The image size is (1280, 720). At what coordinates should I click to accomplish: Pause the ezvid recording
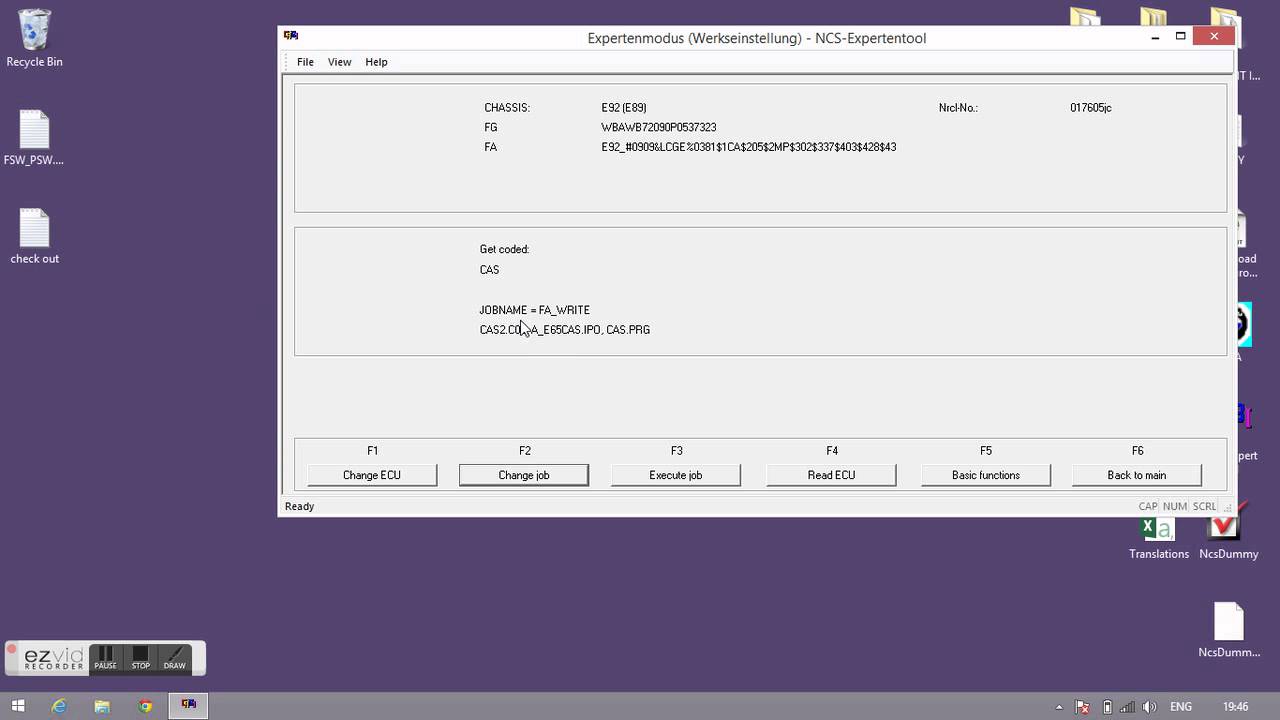105,658
